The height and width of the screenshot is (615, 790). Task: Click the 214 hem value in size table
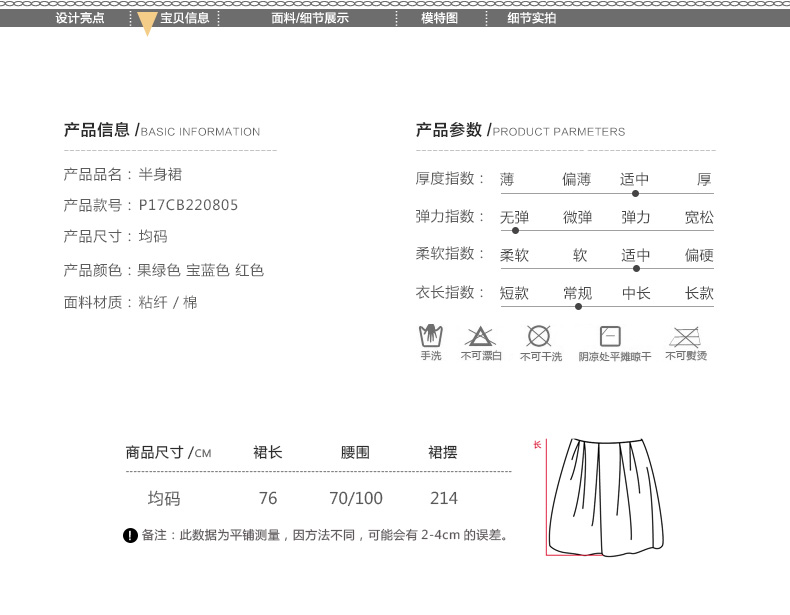pos(443,498)
